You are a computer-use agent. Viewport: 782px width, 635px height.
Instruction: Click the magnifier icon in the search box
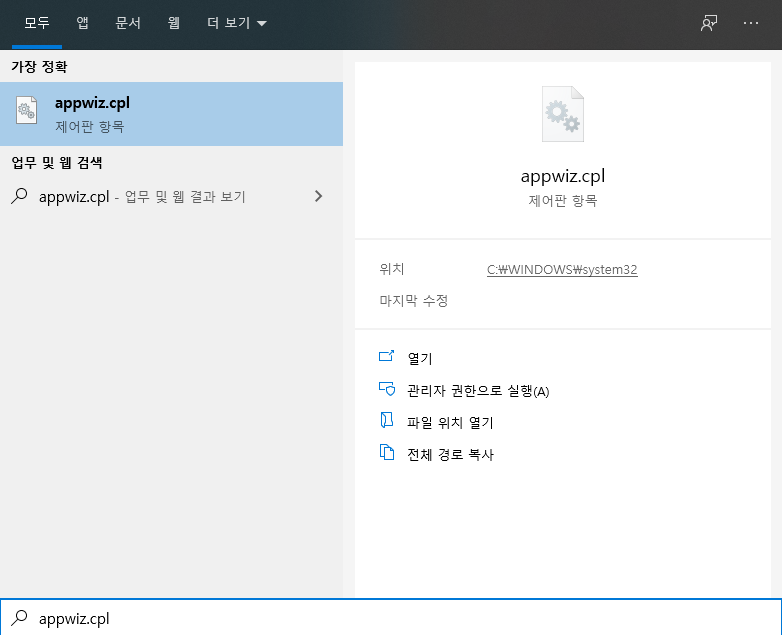19,618
